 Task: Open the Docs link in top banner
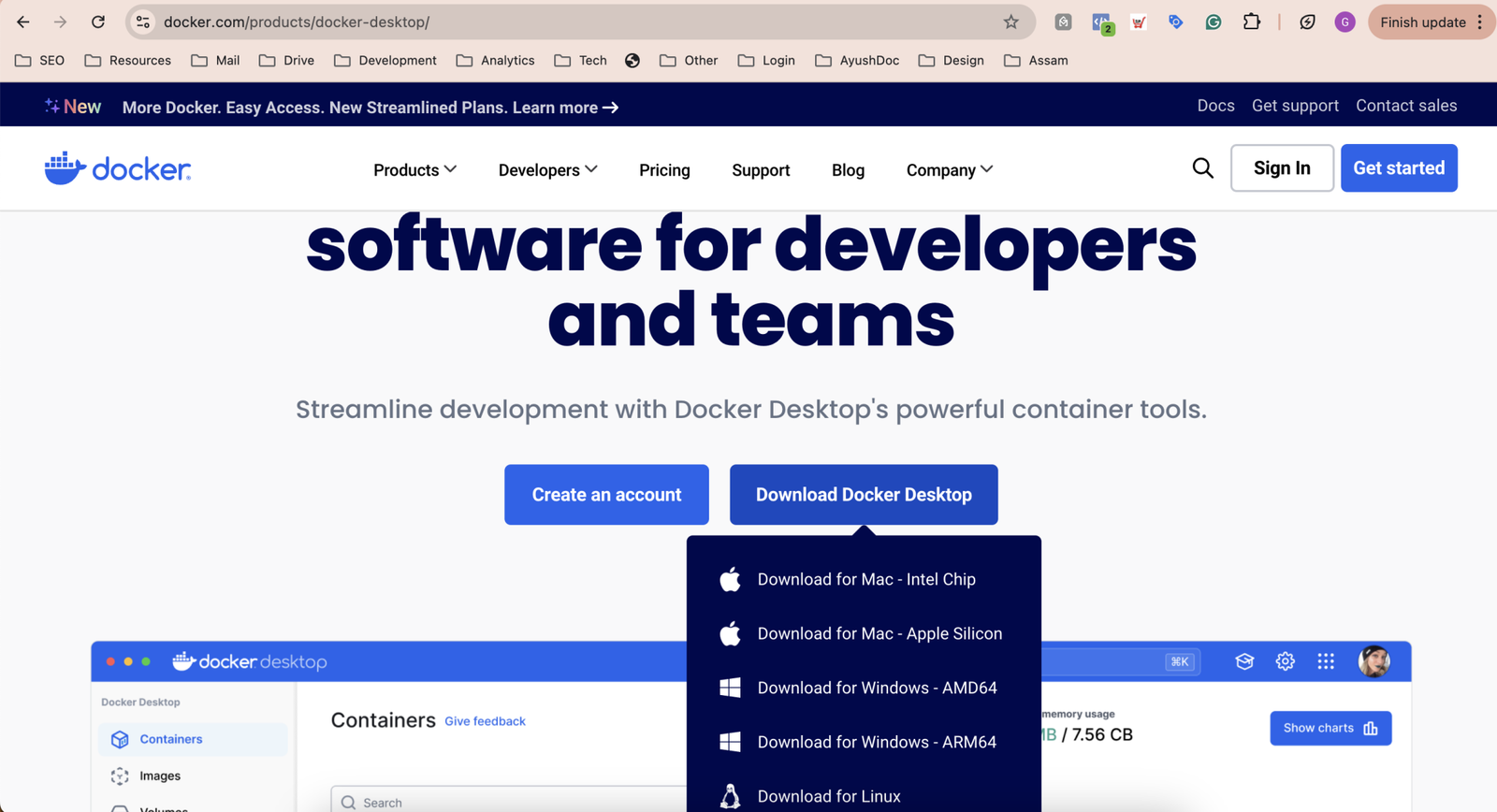pos(1215,106)
